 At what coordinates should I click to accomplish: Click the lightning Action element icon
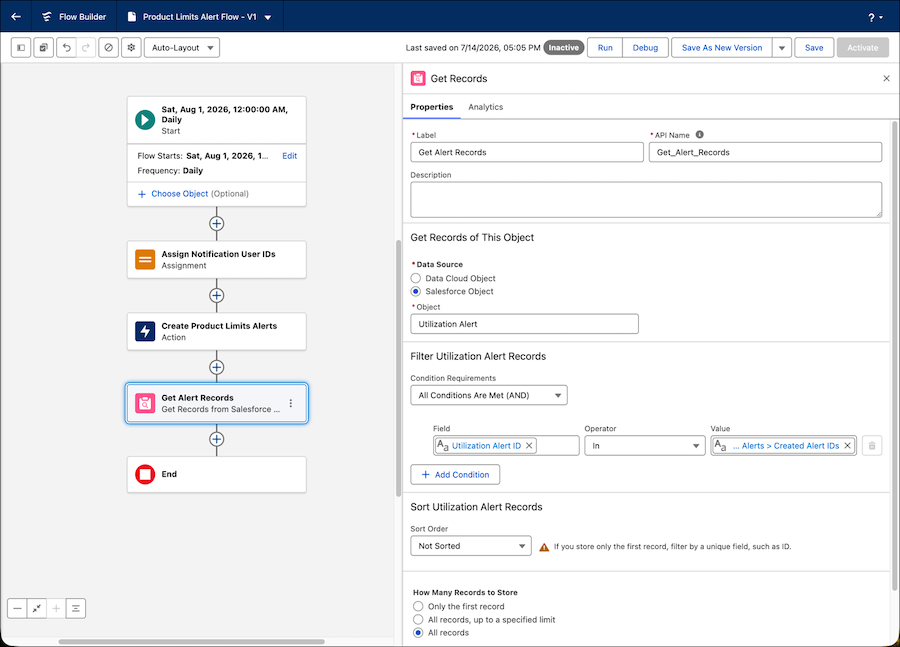tap(145, 331)
